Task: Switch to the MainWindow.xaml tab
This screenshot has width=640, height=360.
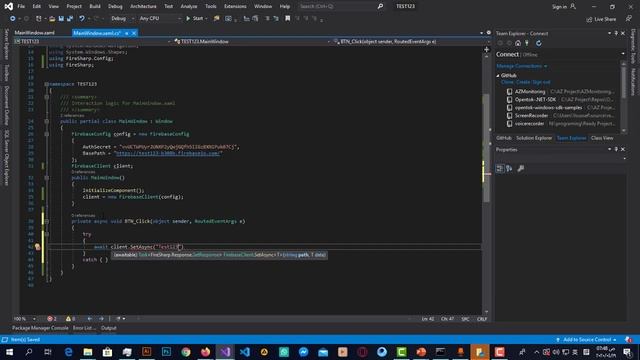Action: click(35, 33)
